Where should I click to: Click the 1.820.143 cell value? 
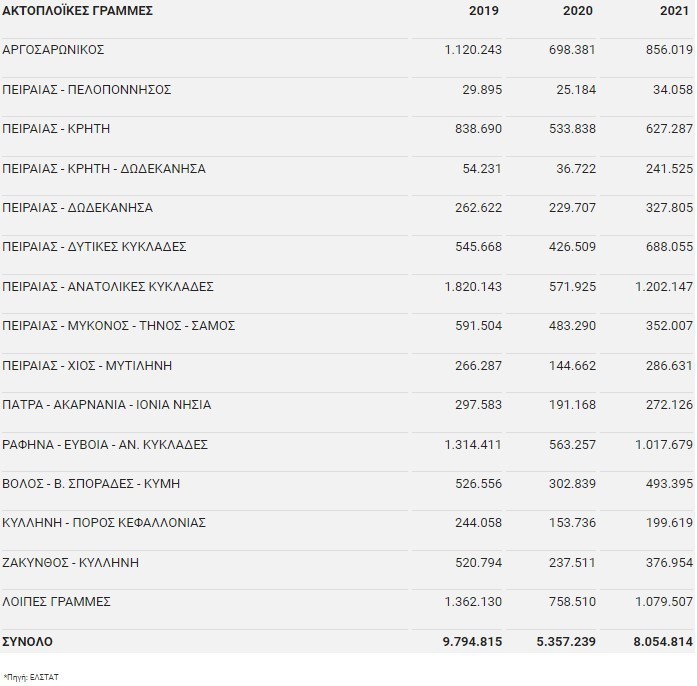[473, 287]
